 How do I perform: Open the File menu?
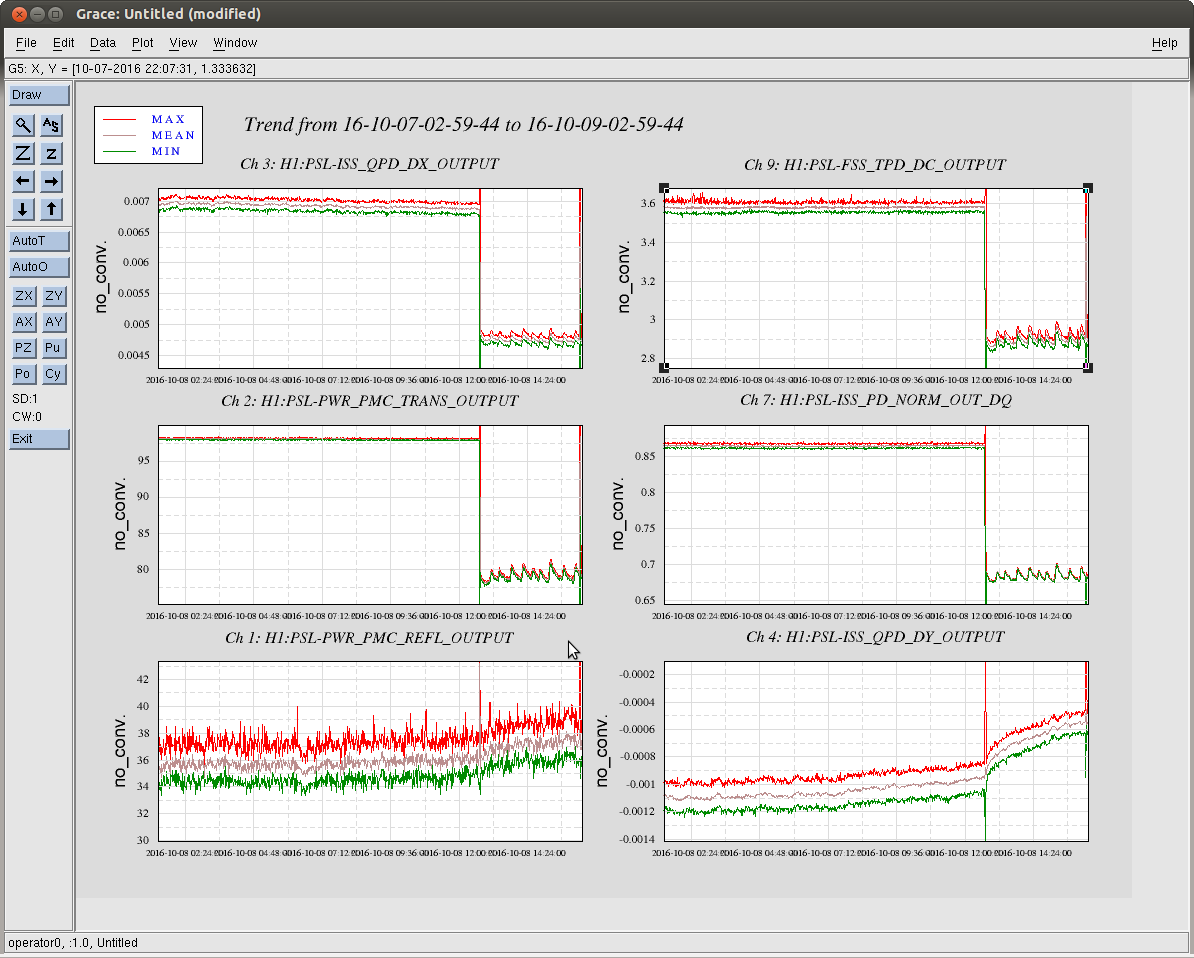point(26,43)
